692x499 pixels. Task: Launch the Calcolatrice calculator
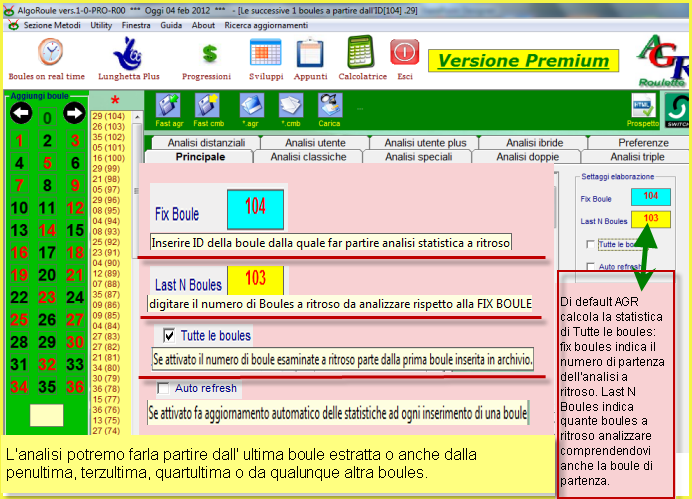coord(361,54)
